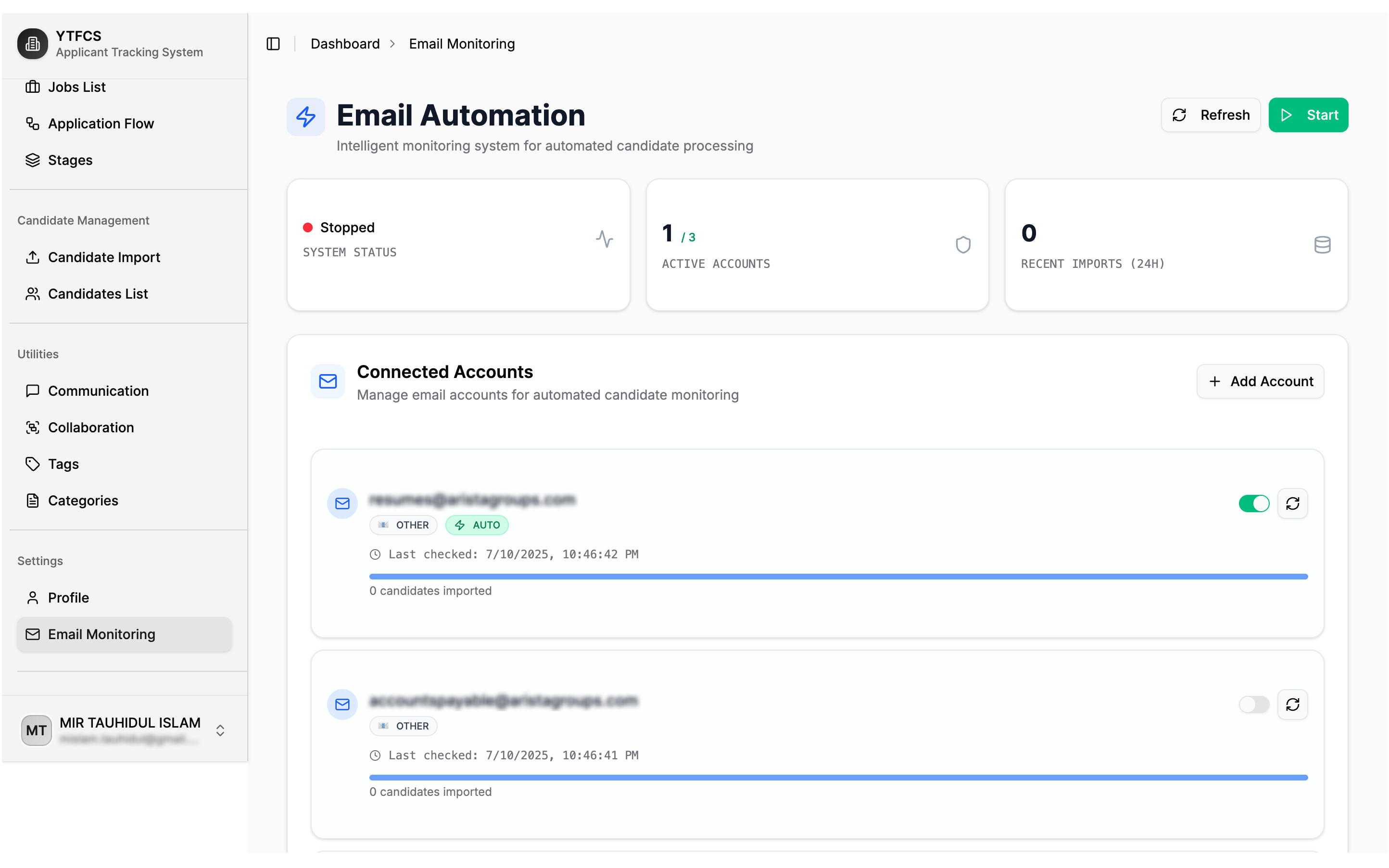Click the Connected Accounts envelope icon

pyautogui.click(x=328, y=381)
